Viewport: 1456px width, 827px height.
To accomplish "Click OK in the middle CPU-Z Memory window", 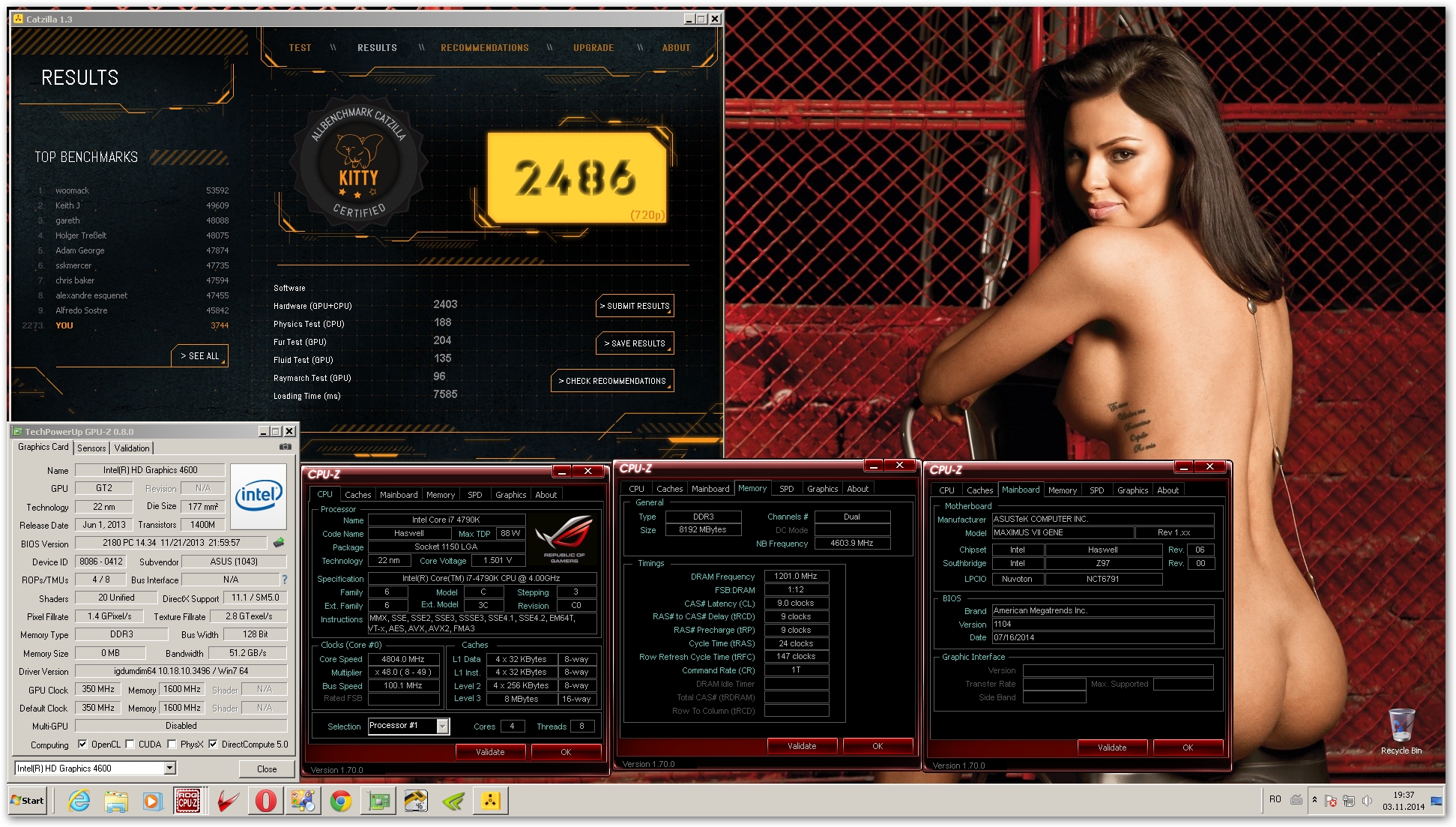I will click(x=877, y=746).
